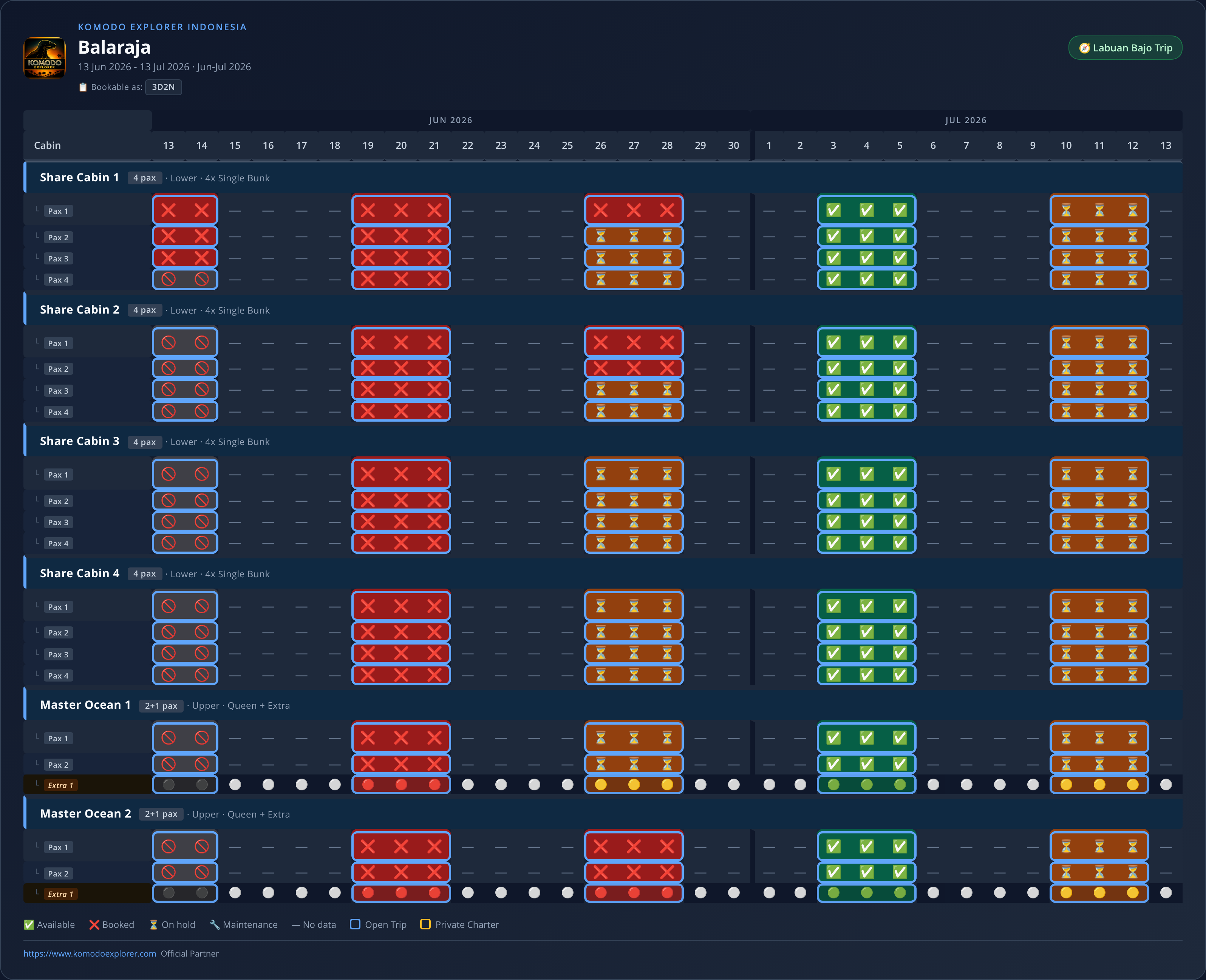Select Share Cabin 1 header row

coord(603,178)
